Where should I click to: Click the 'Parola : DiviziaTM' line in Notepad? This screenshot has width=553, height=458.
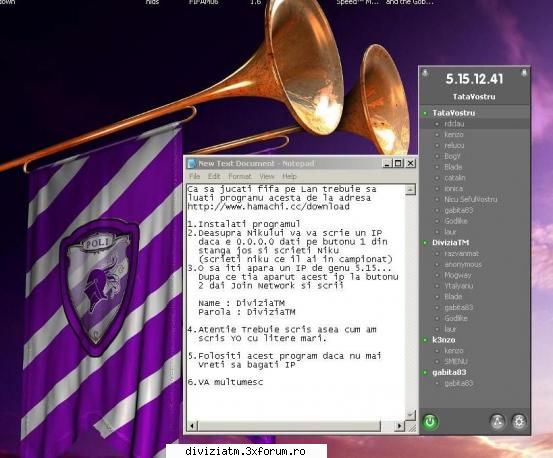click(x=247, y=312)
